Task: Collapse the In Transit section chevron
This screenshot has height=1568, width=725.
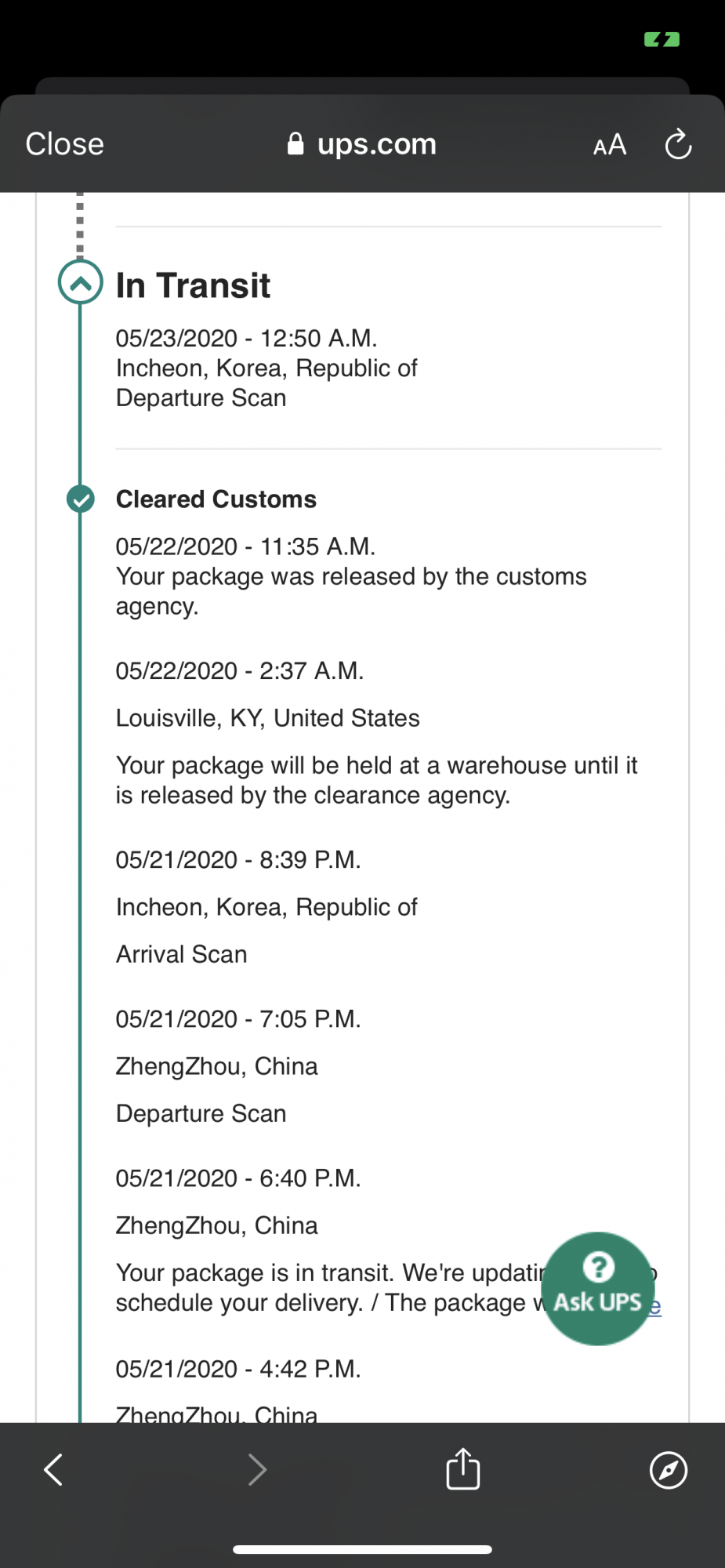Action: pyautogui.click(x=80, y=282)
